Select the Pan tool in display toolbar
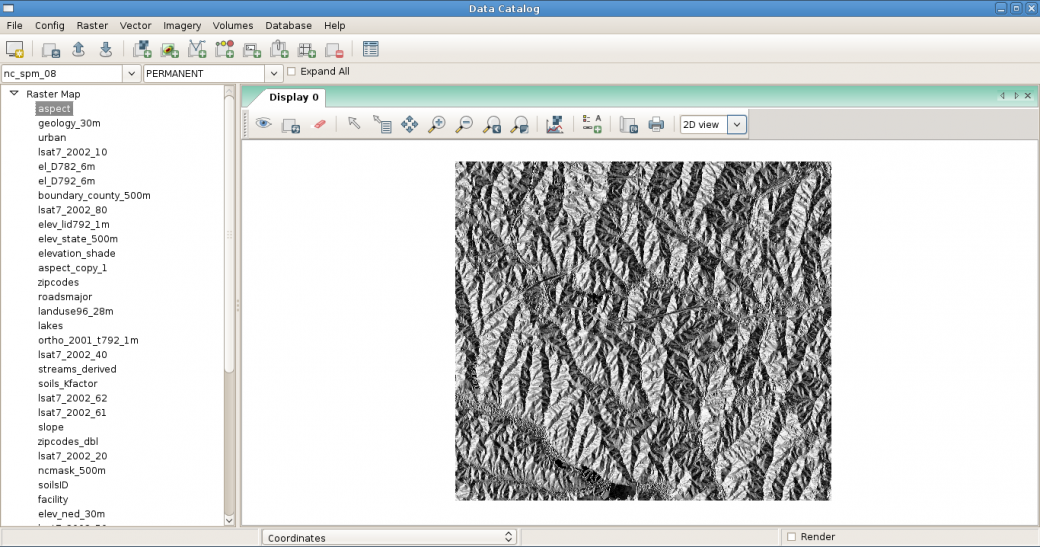Viewport: 1040px width, 547px height. click(409, 125)
